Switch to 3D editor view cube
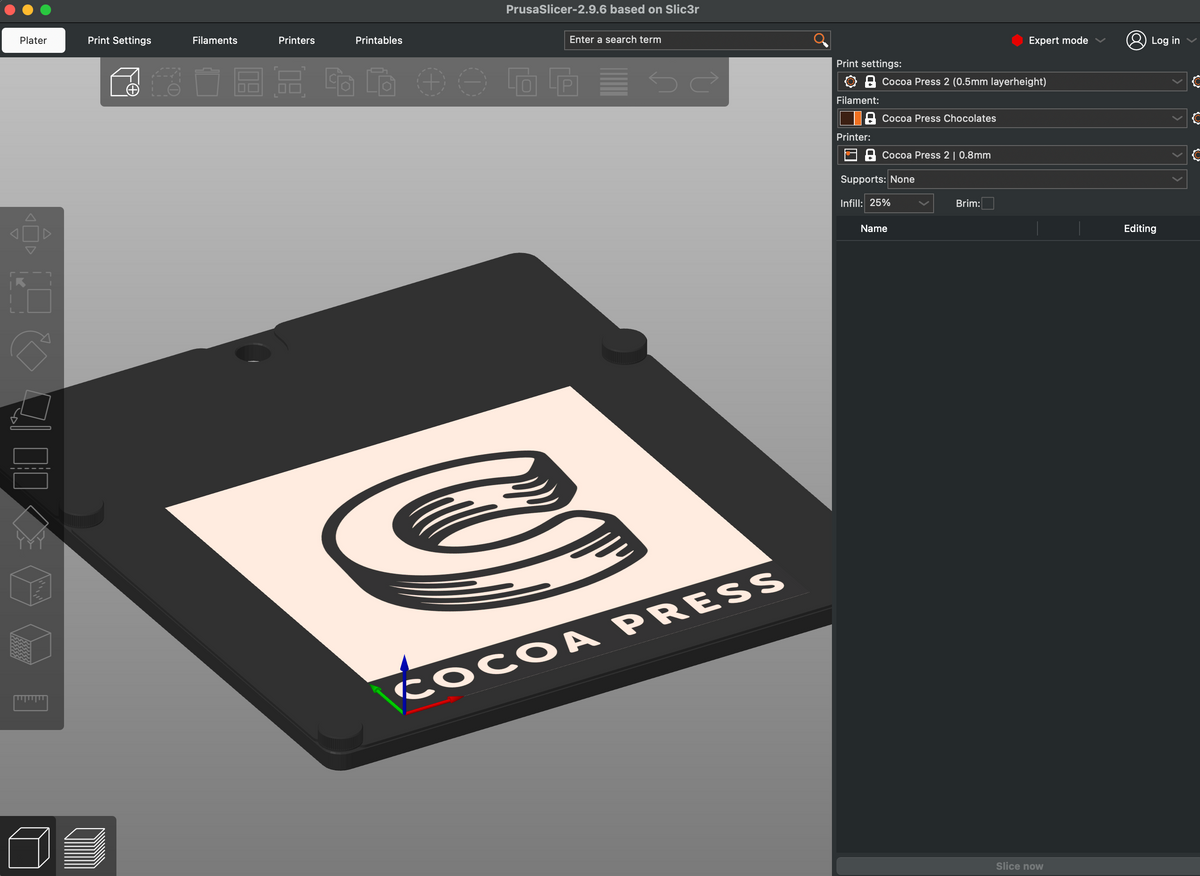Screen dimensions: 1200x876 click(28, 848)
